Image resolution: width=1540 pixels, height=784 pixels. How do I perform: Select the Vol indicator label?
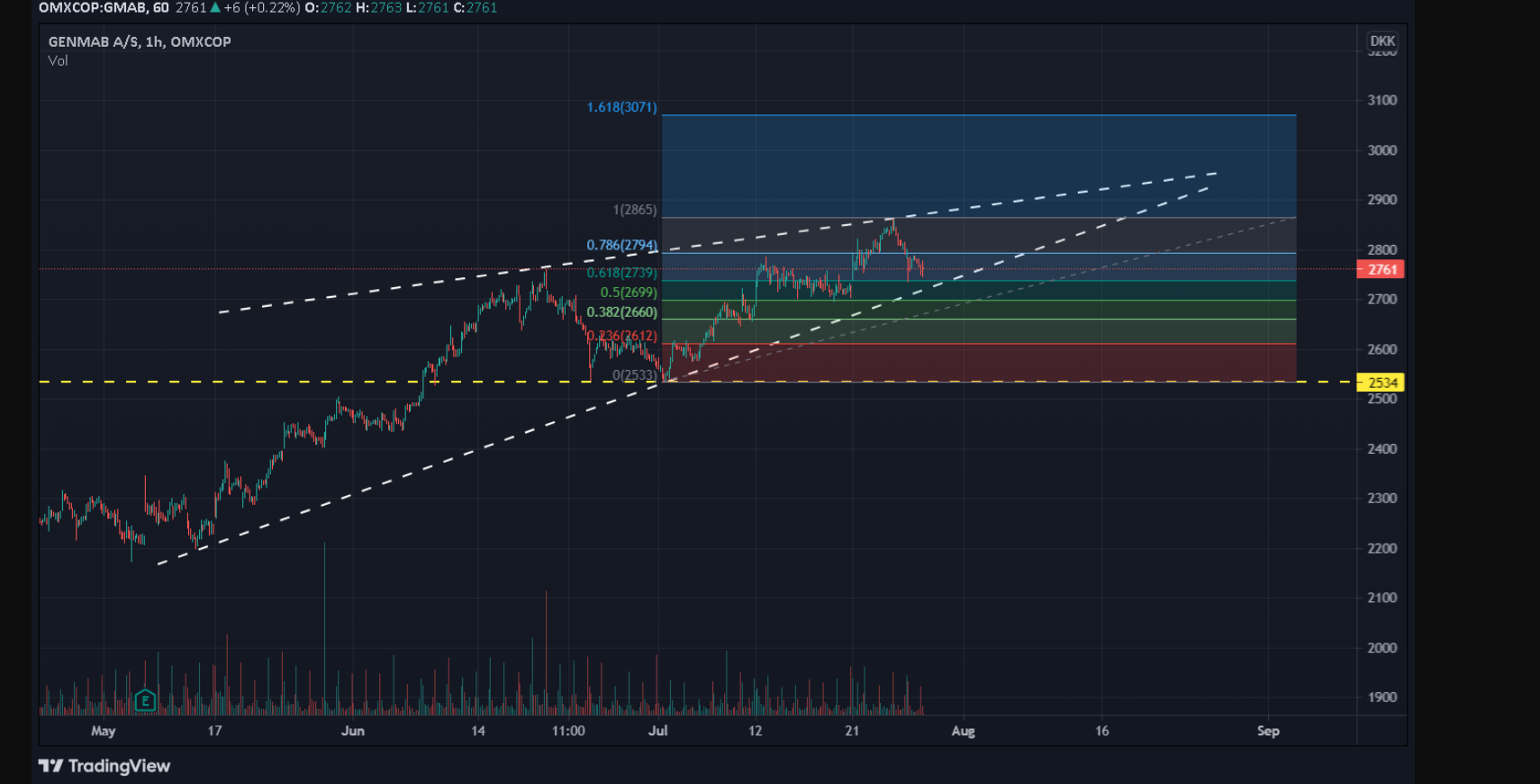coord(58,60)
